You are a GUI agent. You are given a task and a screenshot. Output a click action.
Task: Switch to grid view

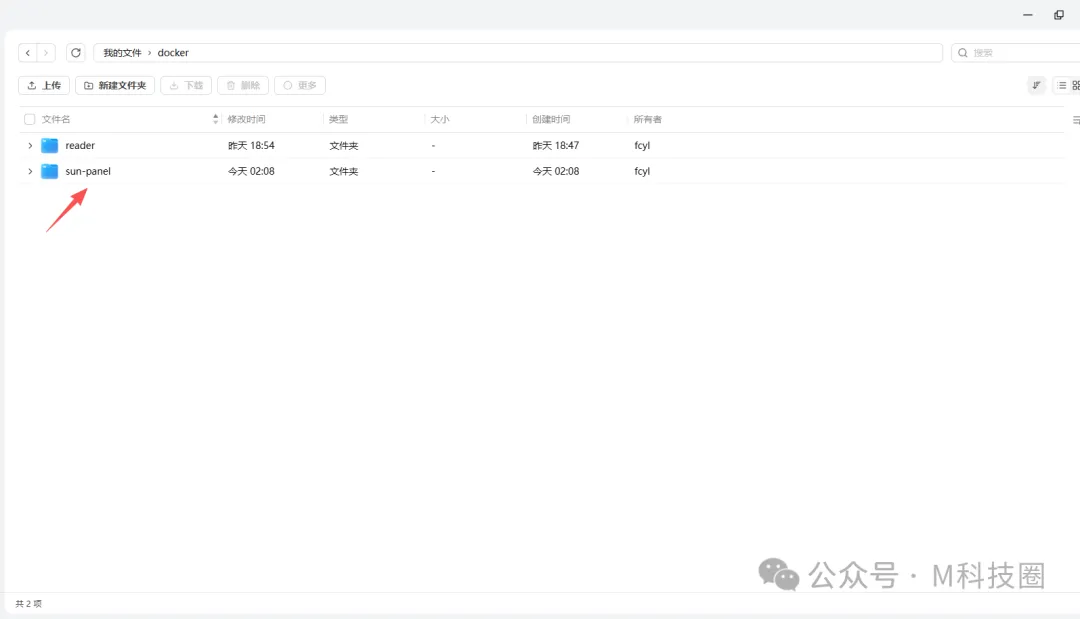[x=1075, y=85]
